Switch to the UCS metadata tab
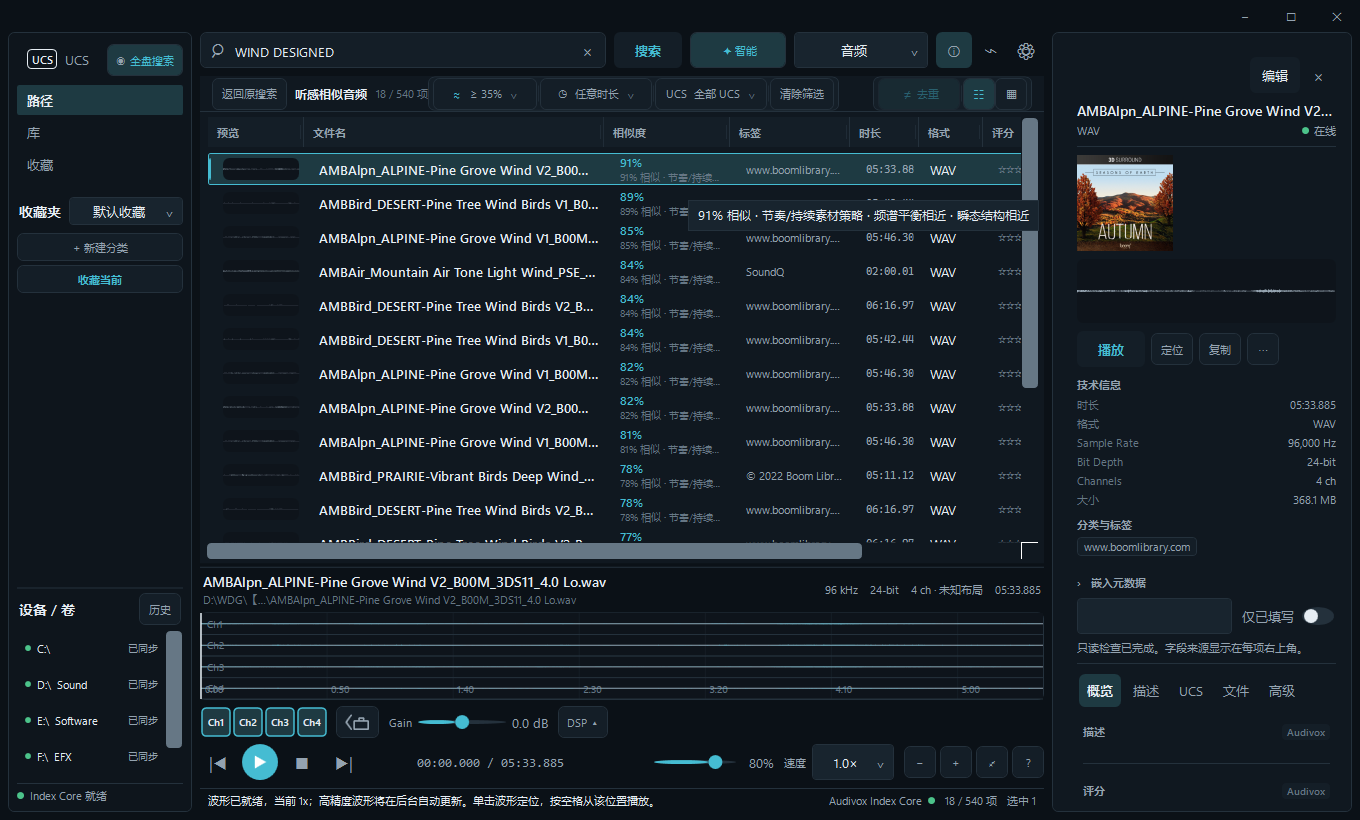 pyautogui.click(x=1191, y=691)
